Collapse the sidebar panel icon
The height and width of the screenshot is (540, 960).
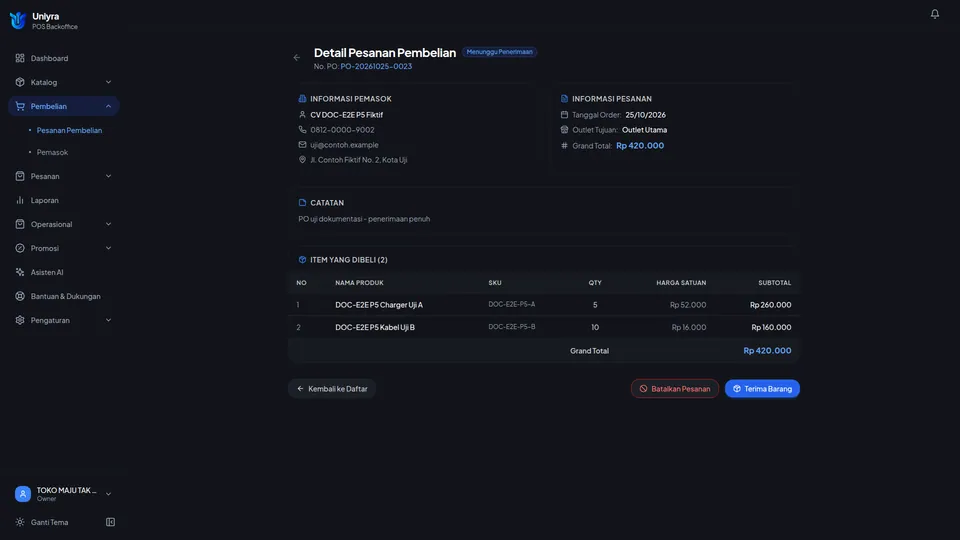(x=110, y=522)
